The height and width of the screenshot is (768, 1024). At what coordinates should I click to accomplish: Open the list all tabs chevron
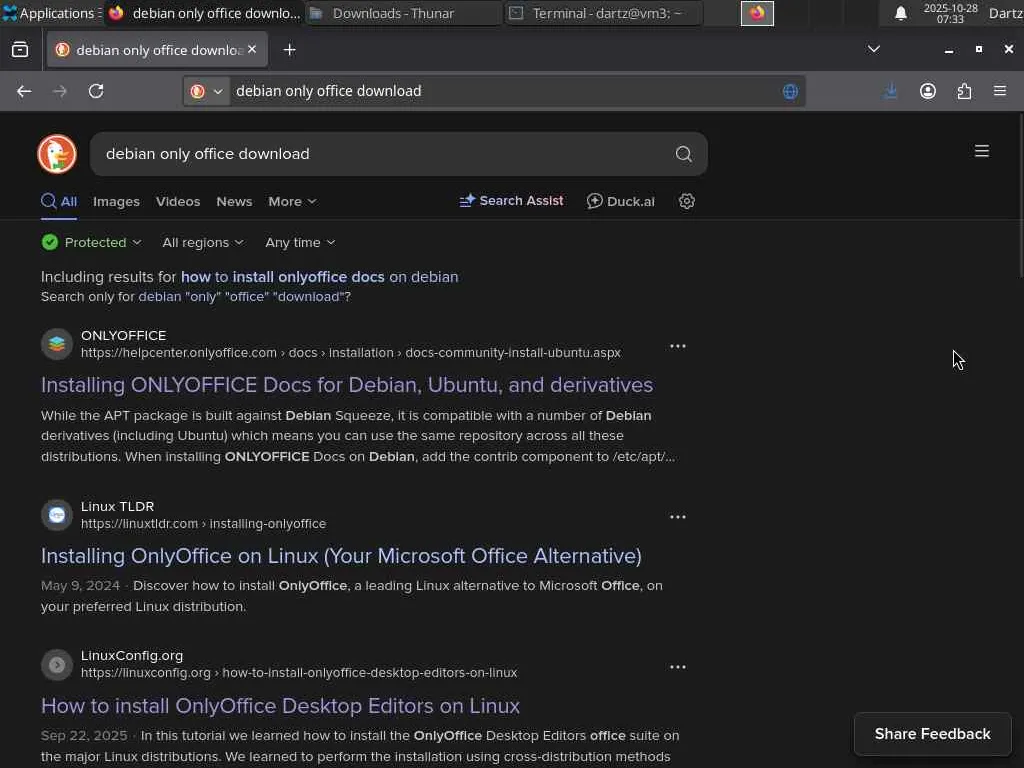click(x=873, y=50)
